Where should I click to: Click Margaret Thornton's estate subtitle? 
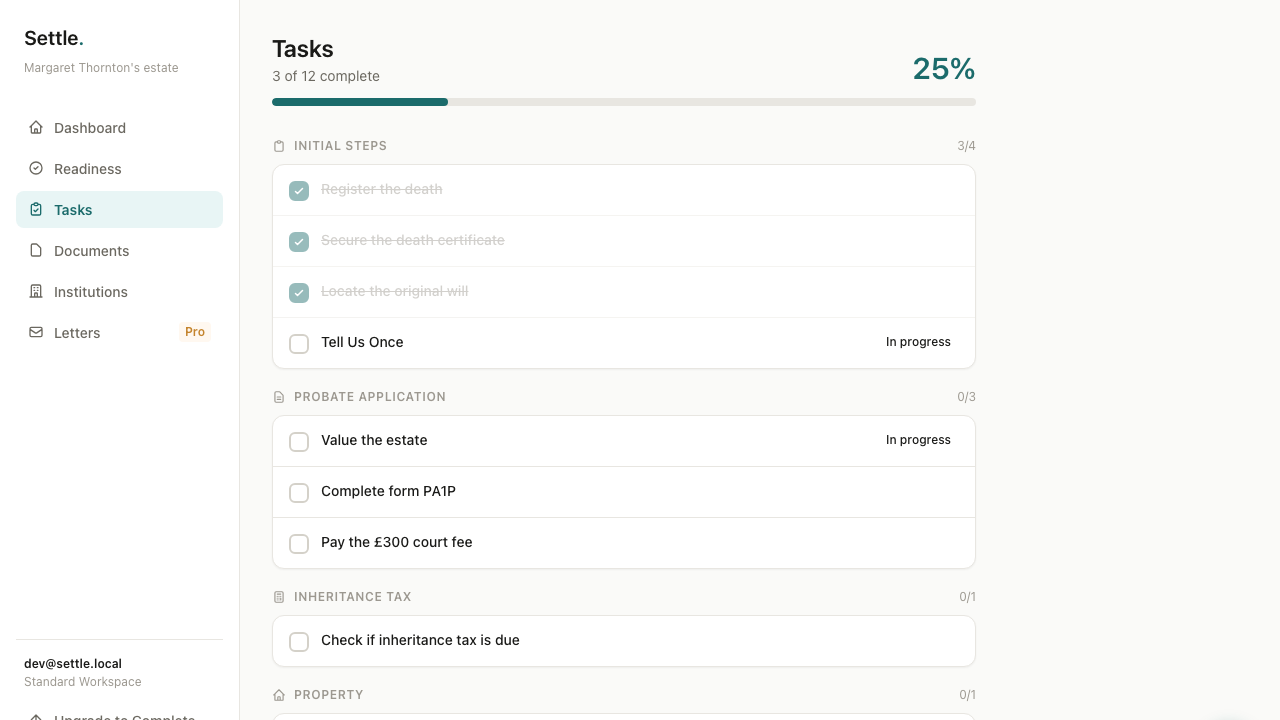click(x=101, y=68)
